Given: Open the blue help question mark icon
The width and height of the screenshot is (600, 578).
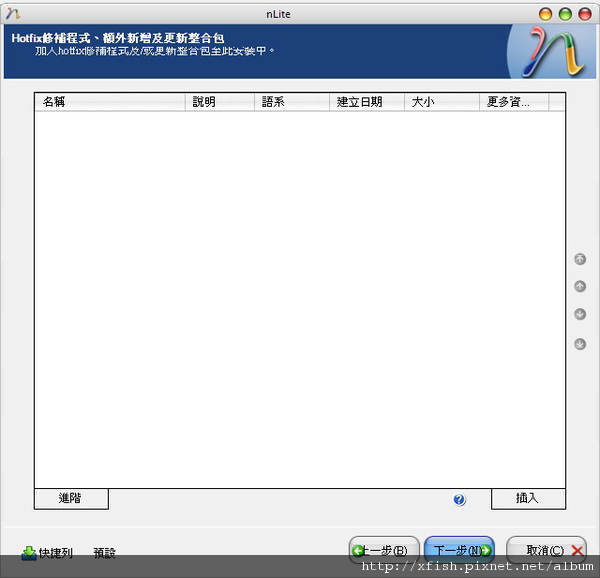Looking at the screenshot, I should point(459,500).
